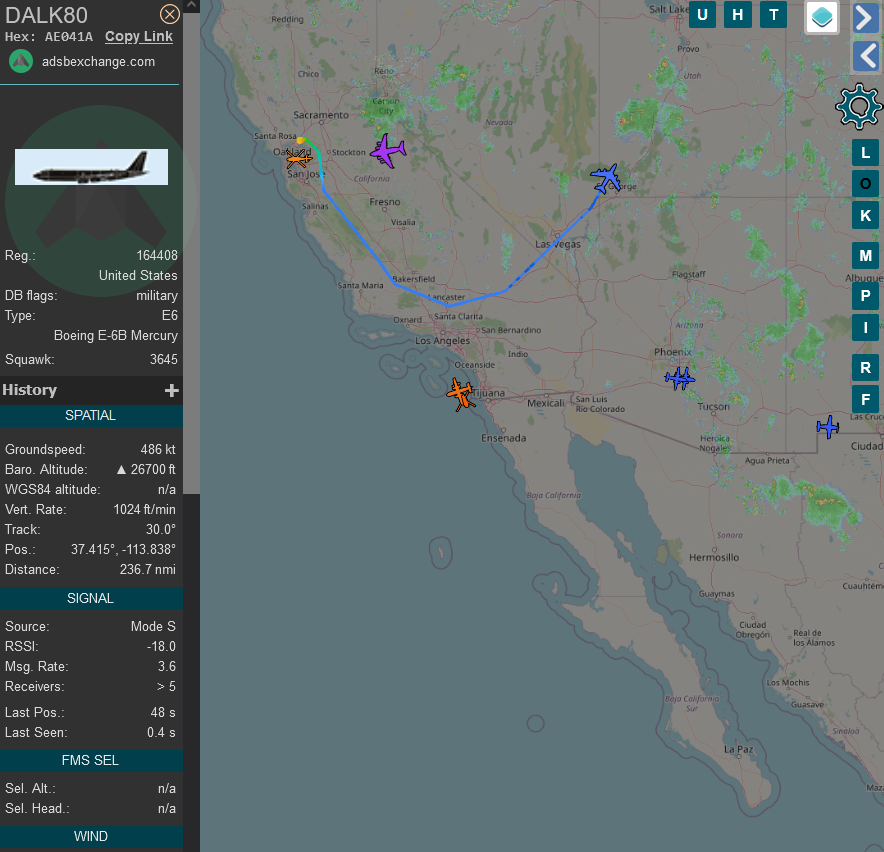Toggle the T map button

(774, 15)
